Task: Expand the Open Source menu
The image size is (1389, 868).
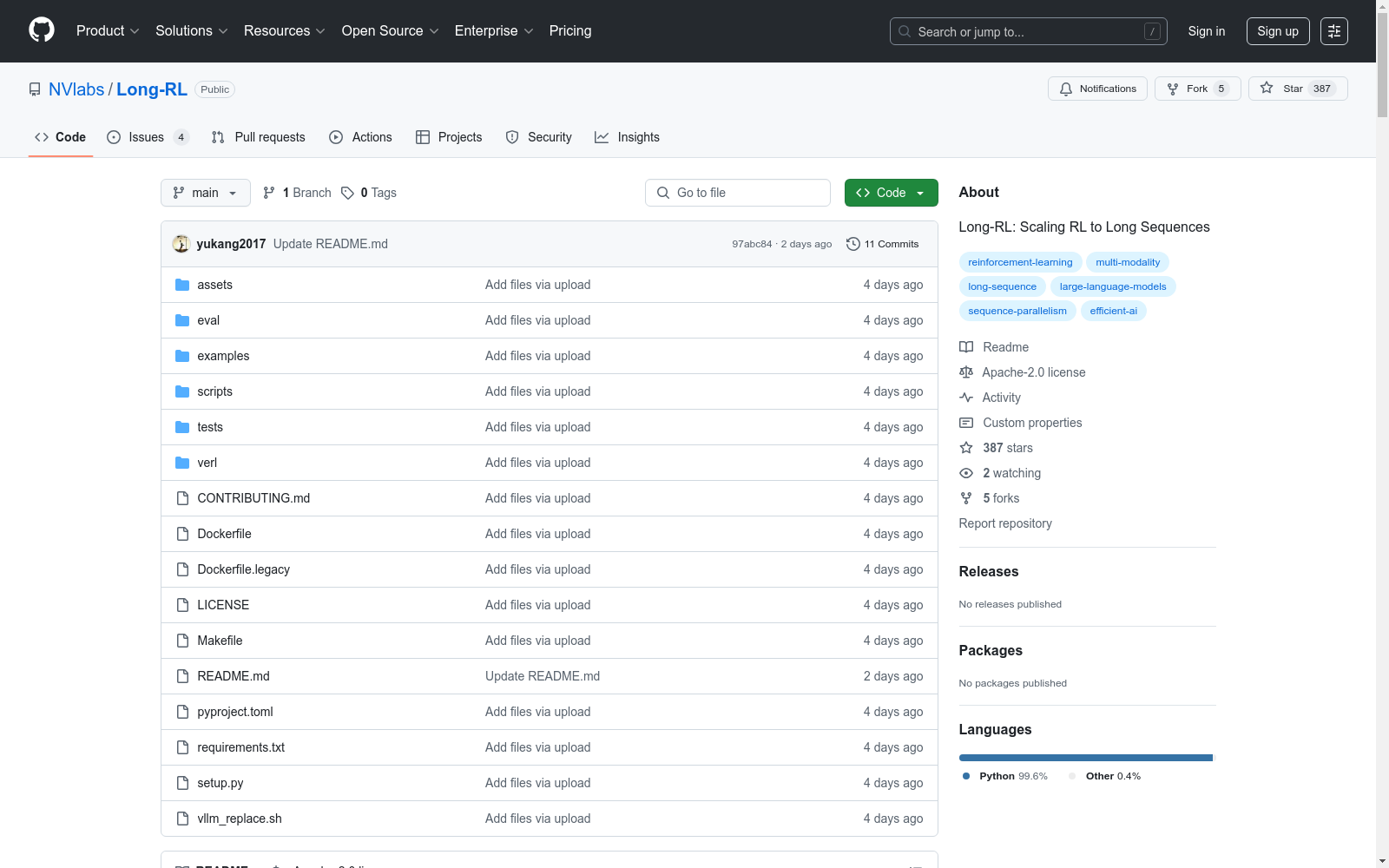Action: point(391,30)
